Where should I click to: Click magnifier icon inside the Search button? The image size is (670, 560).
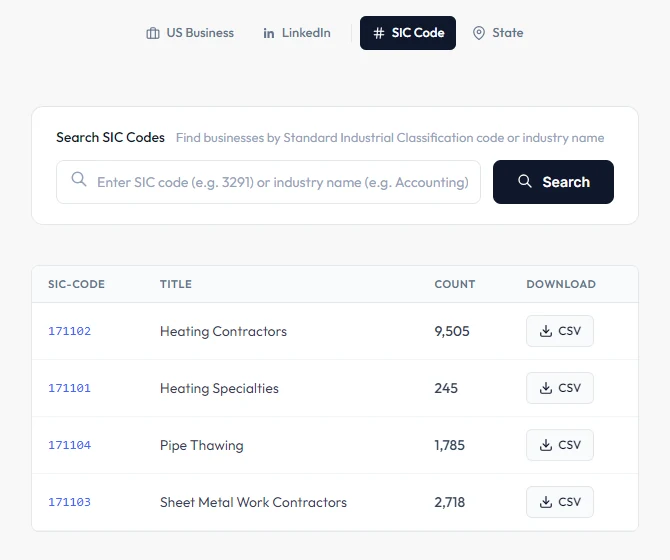(525, 182)
